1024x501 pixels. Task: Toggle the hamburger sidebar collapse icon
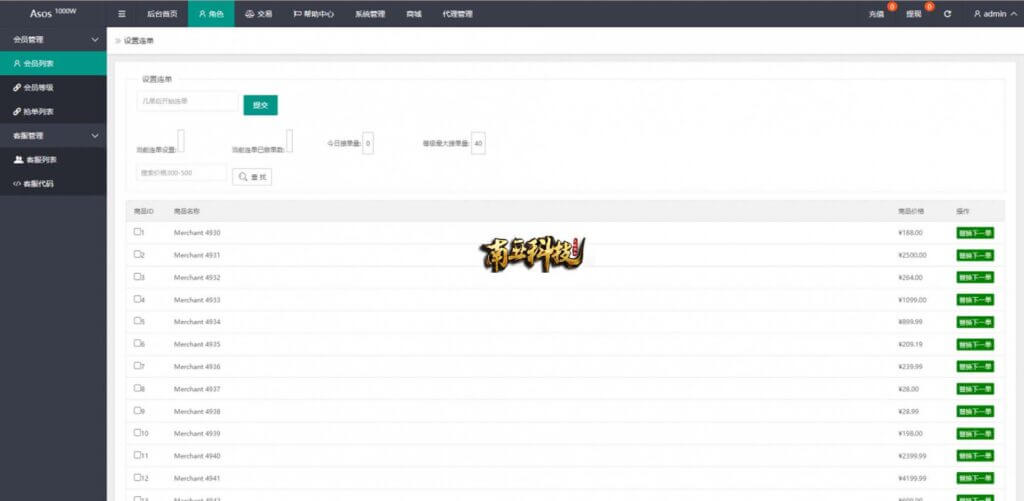pos(121,14)
